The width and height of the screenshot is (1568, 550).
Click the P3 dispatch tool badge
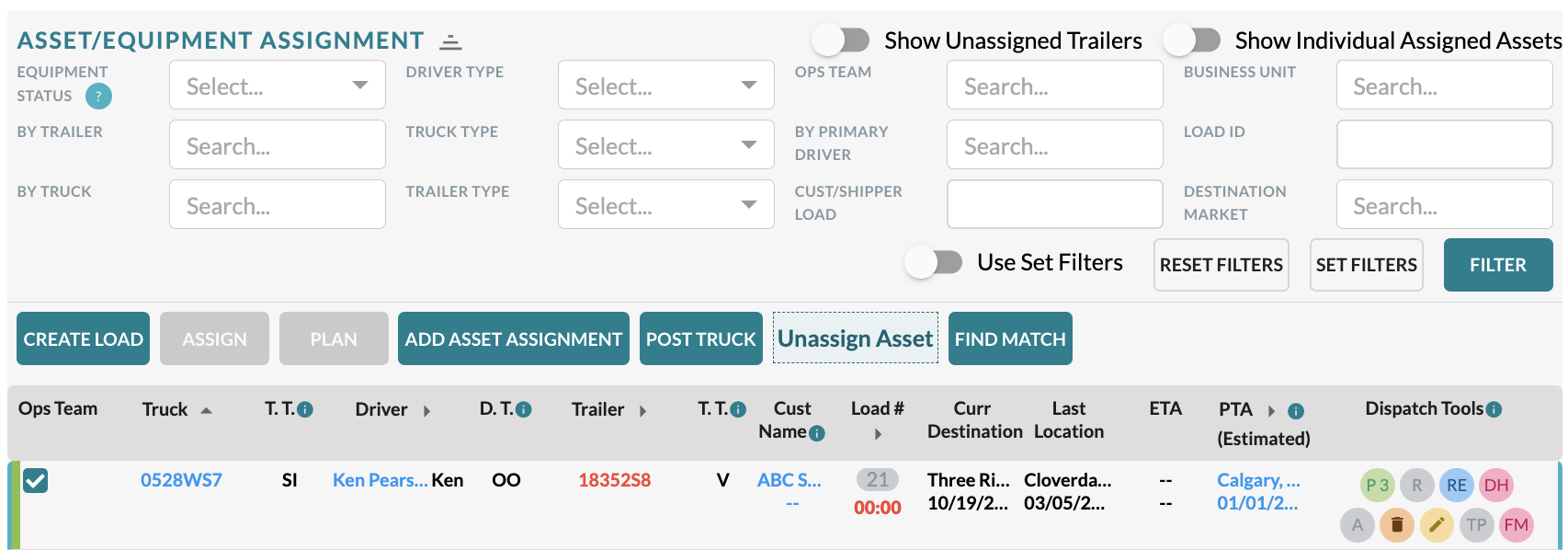tap(1378, 485)
